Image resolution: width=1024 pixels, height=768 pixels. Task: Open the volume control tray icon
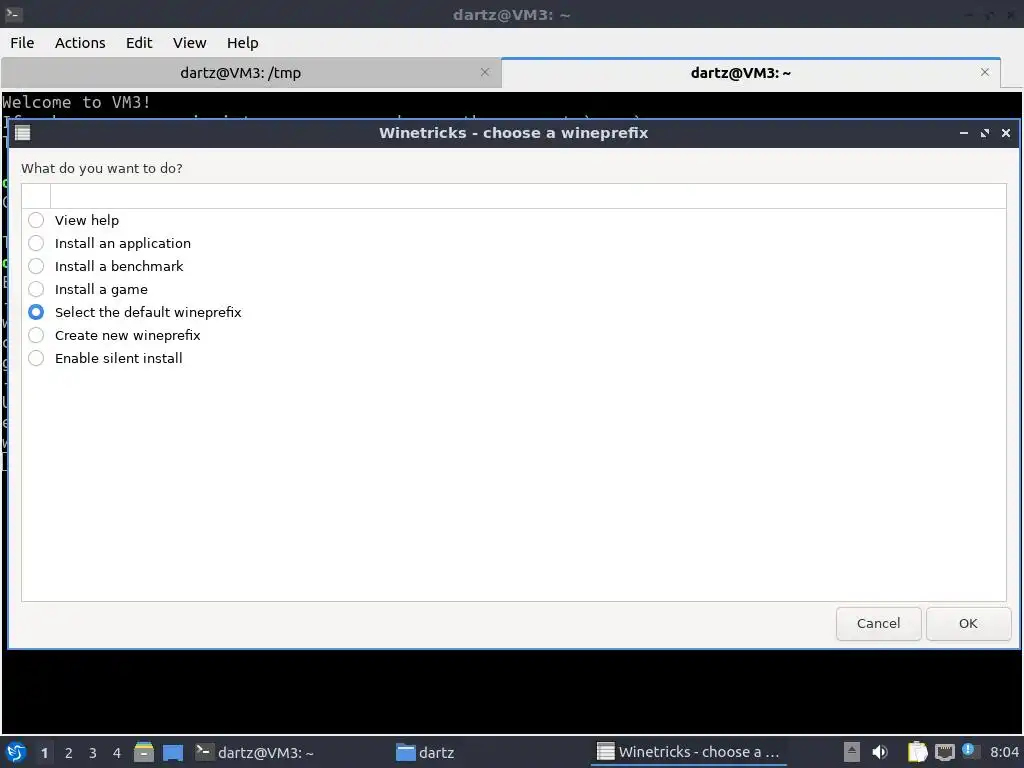tap(880, 752)
